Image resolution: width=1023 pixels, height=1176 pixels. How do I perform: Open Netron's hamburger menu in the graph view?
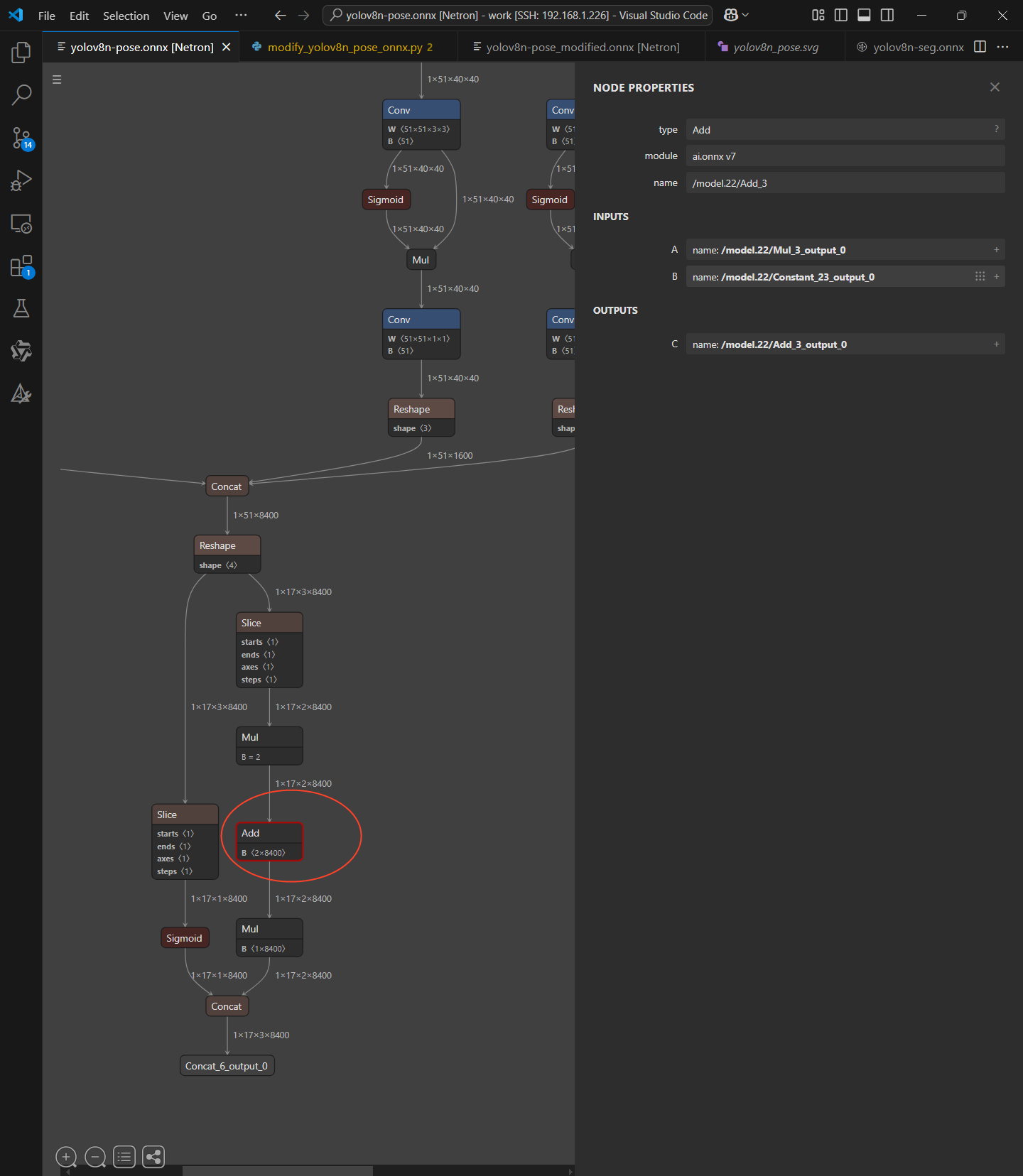coord(57,80)
